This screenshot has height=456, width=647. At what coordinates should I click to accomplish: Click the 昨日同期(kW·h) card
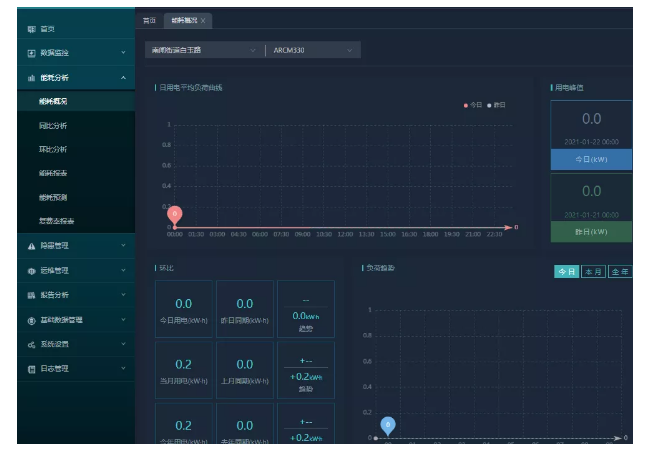[245, 309]
